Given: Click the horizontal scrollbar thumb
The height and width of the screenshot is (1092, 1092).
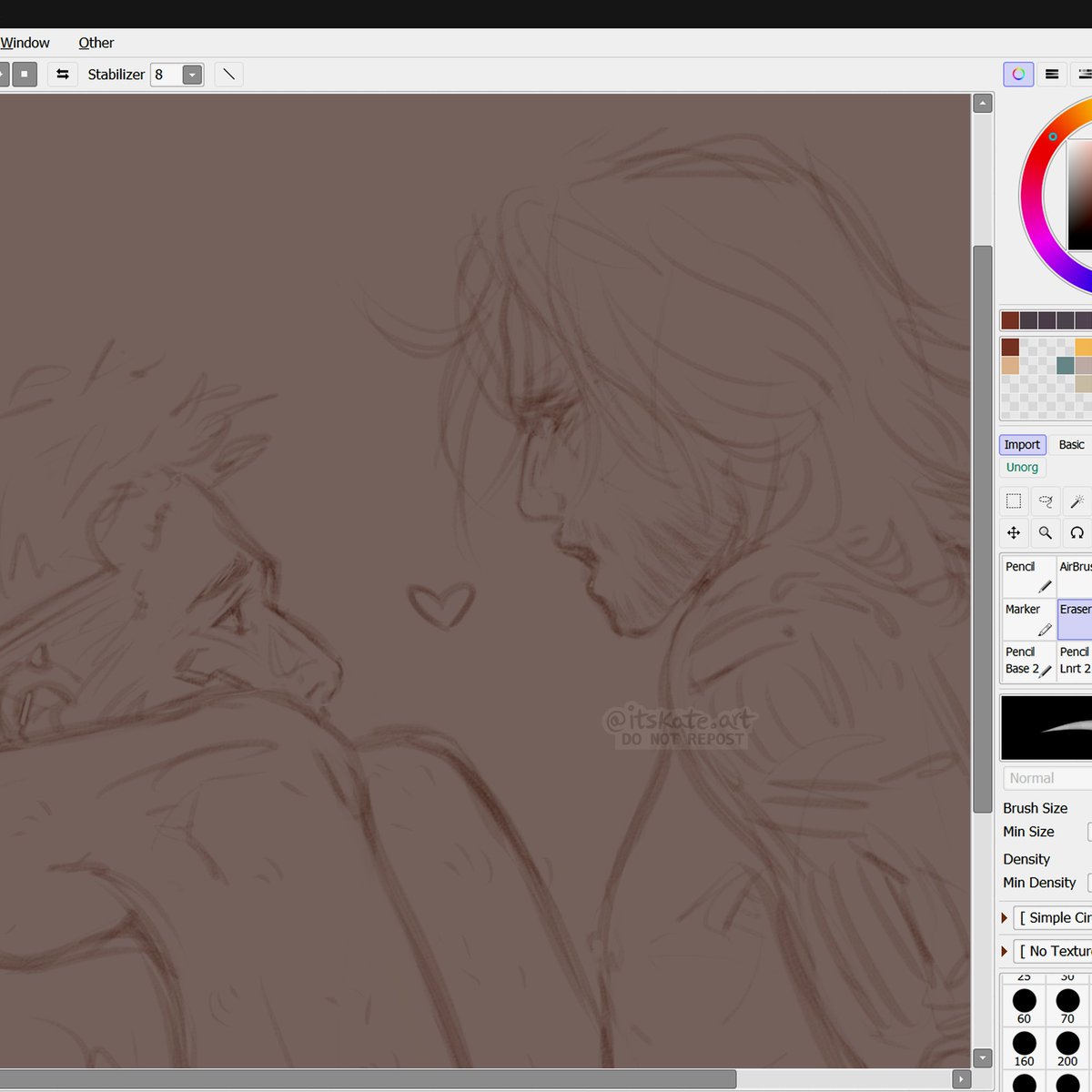Looking at the screenshot, I should (368, 1079).
